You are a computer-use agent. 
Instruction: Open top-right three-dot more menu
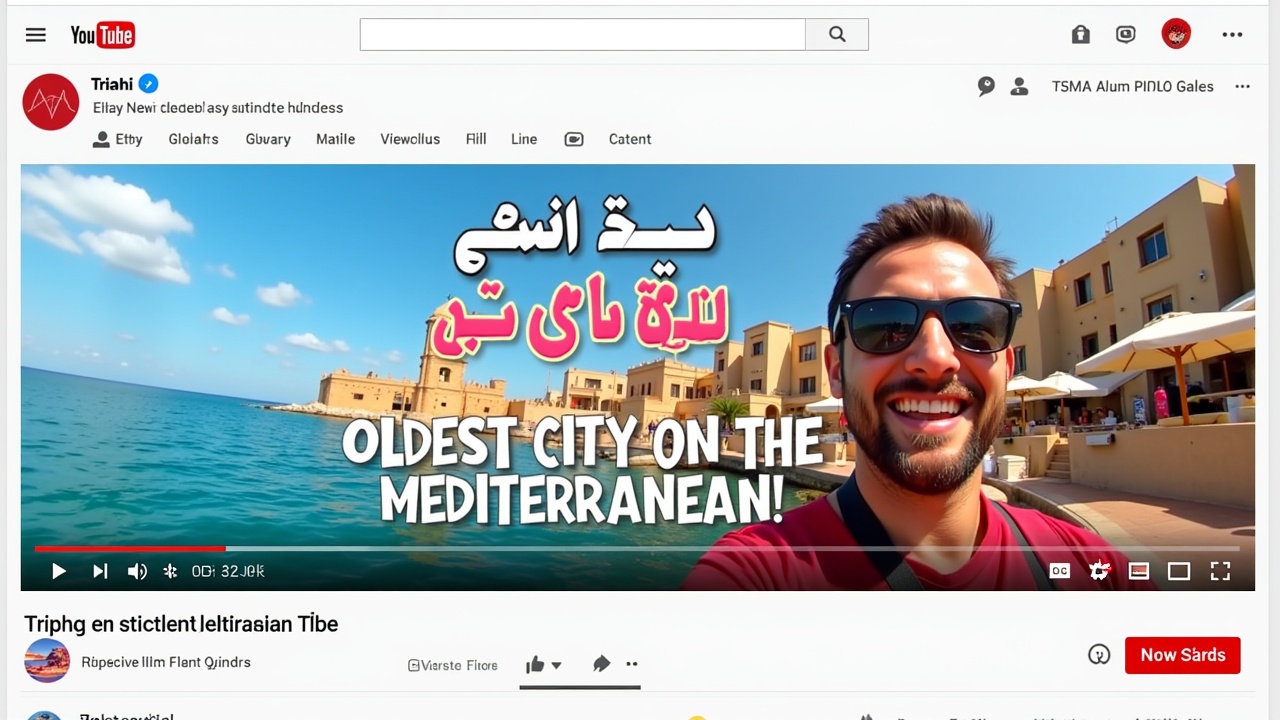pyautogui.click(x=1232, y=35)
